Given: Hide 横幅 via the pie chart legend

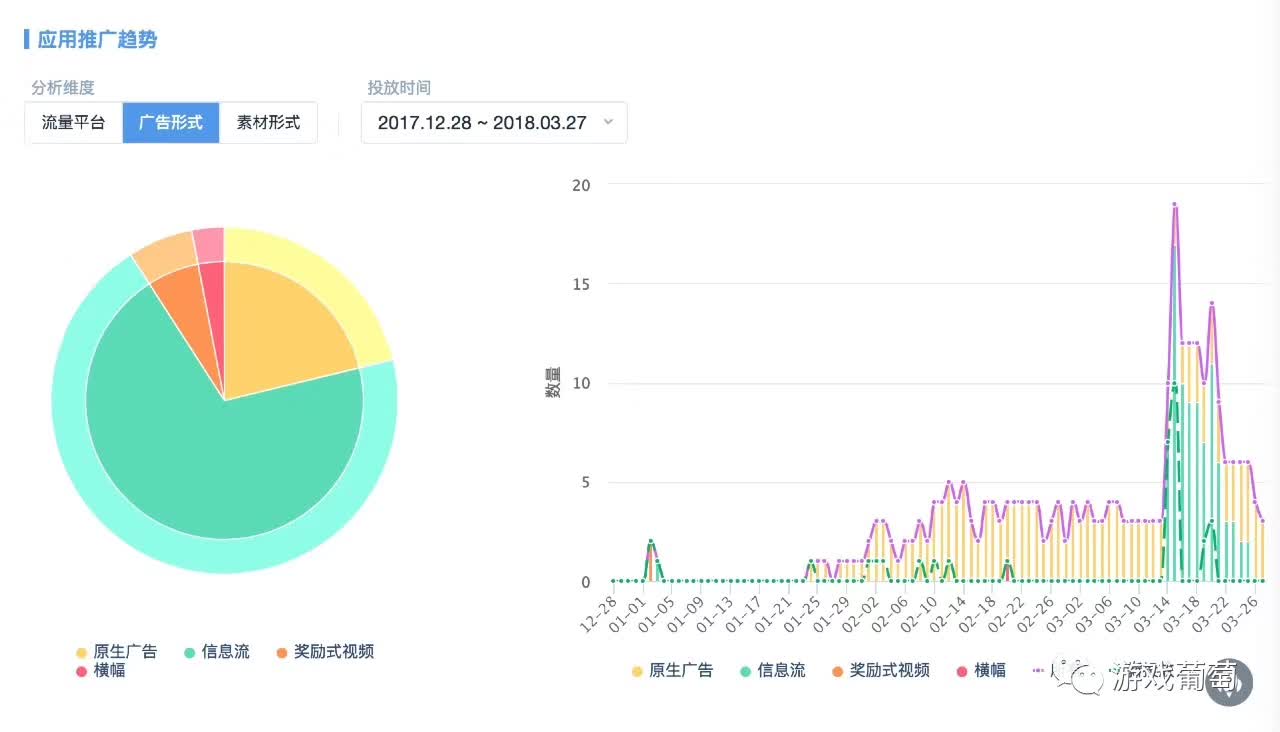Looking at the screenshot, I should pyautogui.click(x=101, y=671).
